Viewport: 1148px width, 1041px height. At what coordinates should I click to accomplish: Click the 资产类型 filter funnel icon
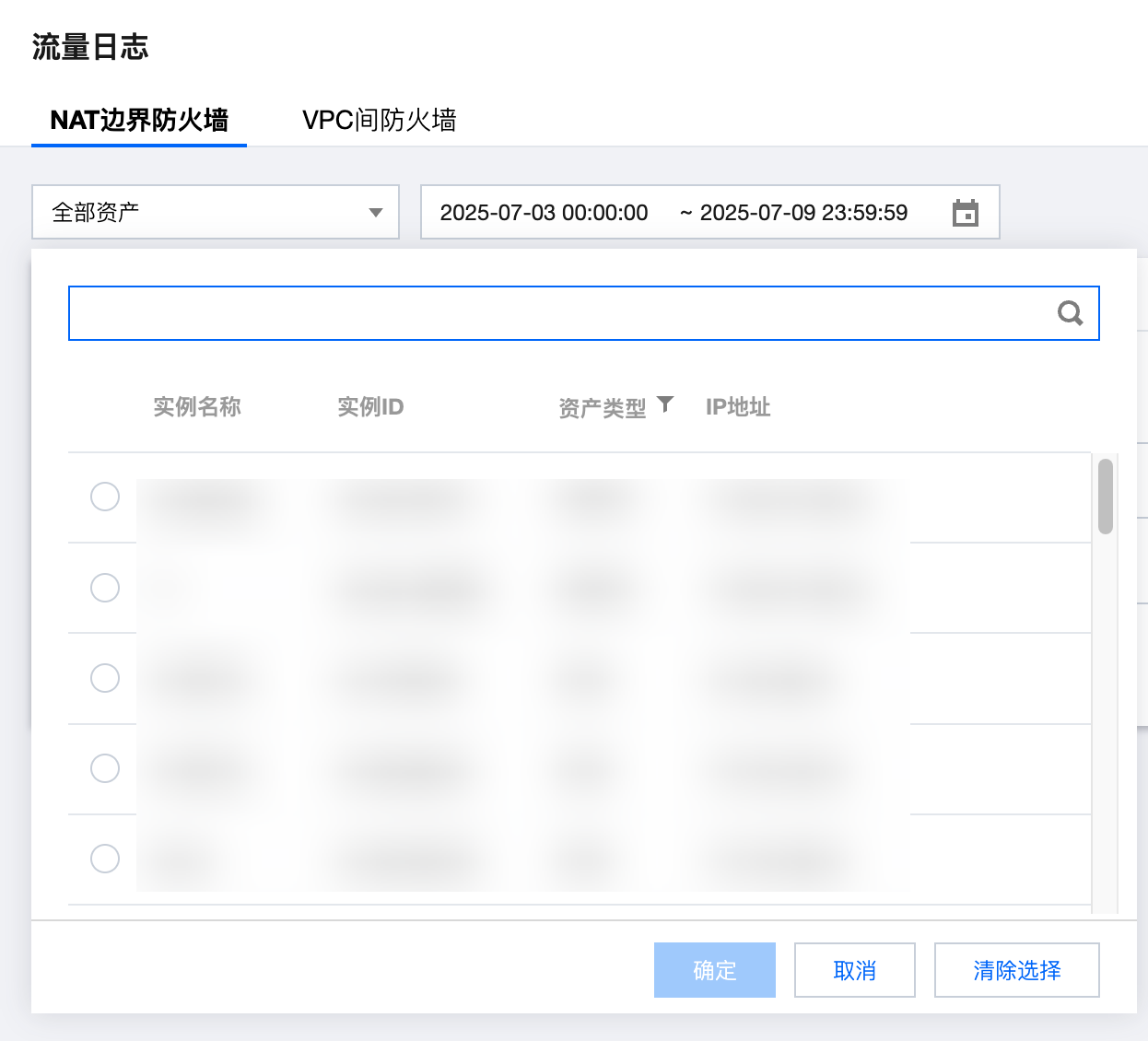(x=665, y=404)
